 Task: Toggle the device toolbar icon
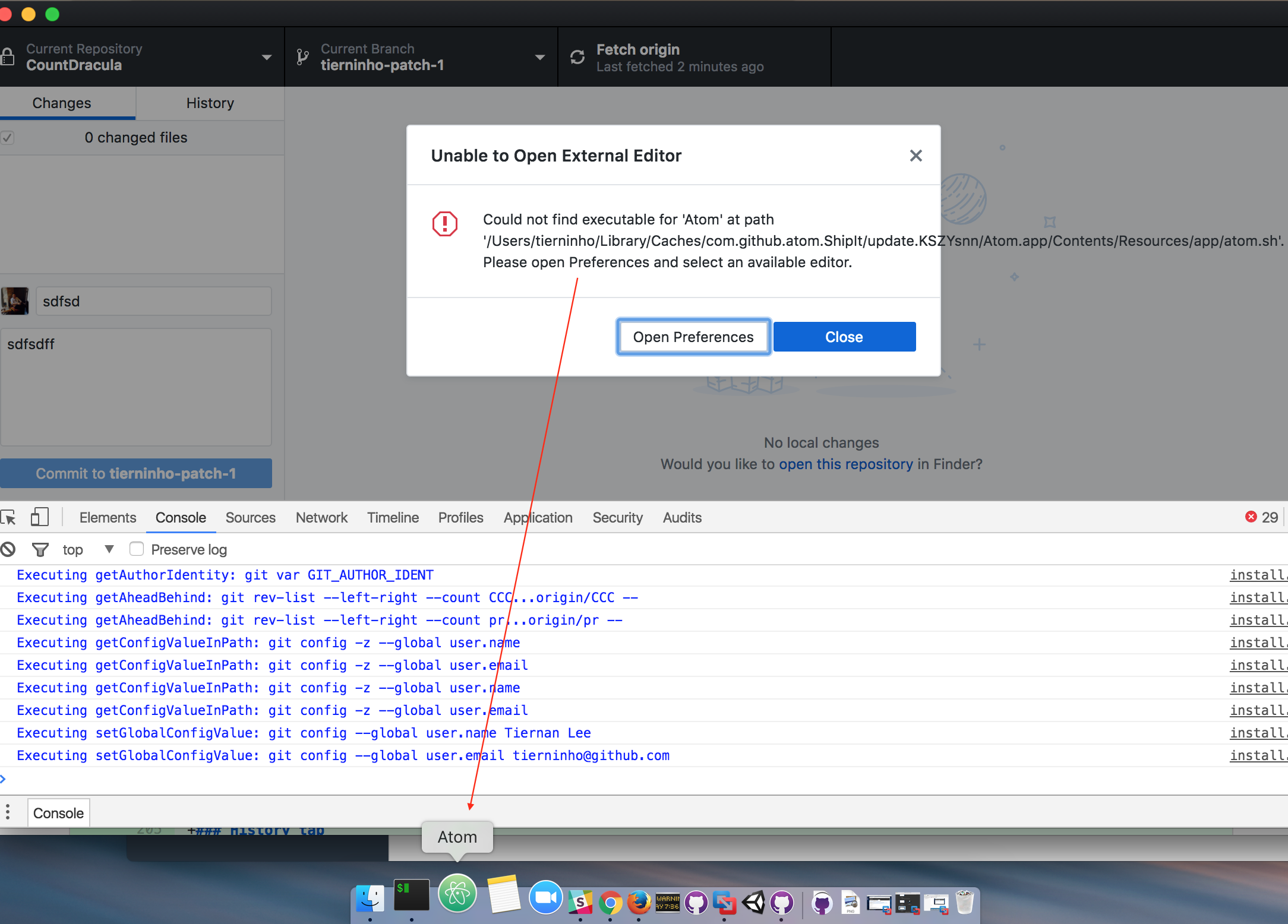point(39,517)
